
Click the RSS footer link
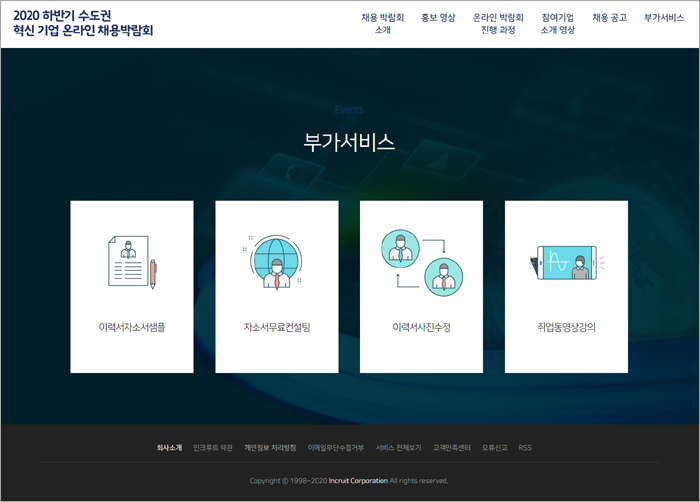(525, 447)
